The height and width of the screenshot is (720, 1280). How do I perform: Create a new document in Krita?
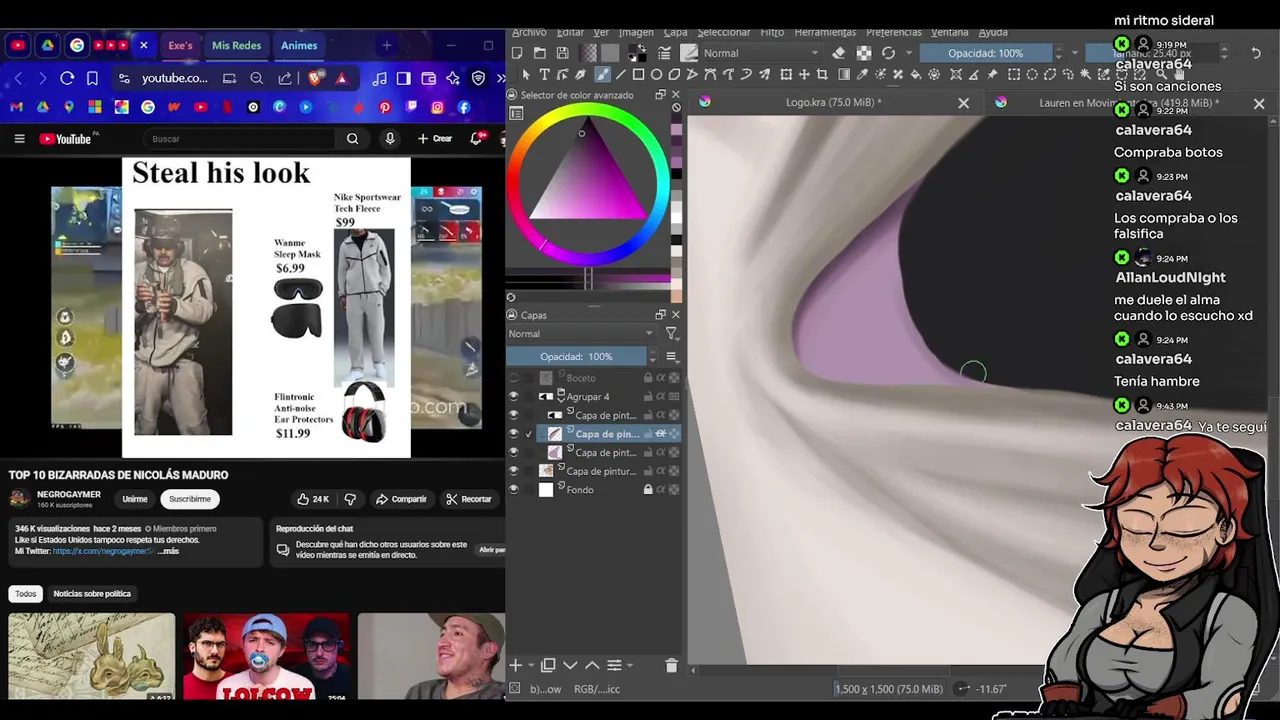pos(517,53)
